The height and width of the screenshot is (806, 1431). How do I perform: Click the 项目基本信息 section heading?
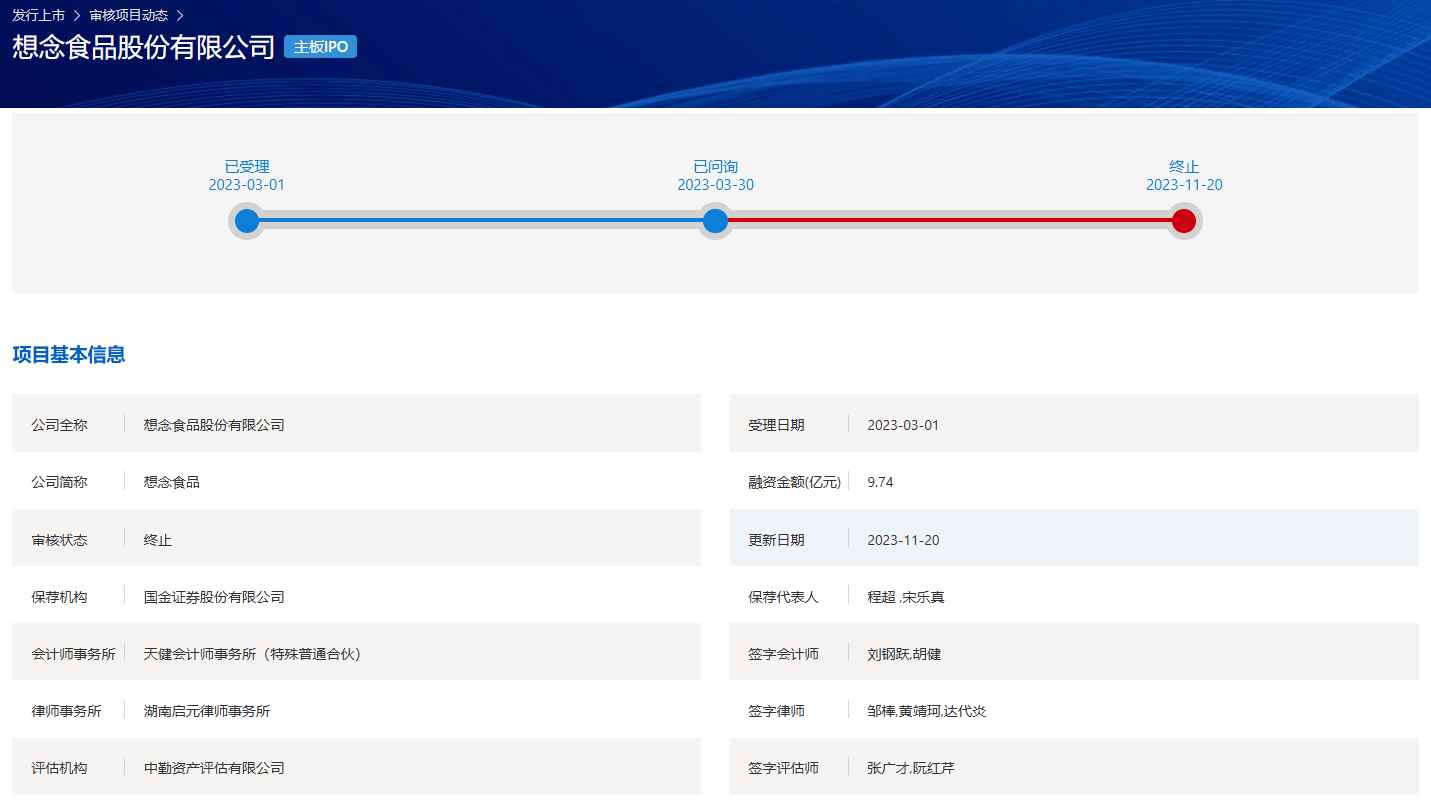point(69,355)
